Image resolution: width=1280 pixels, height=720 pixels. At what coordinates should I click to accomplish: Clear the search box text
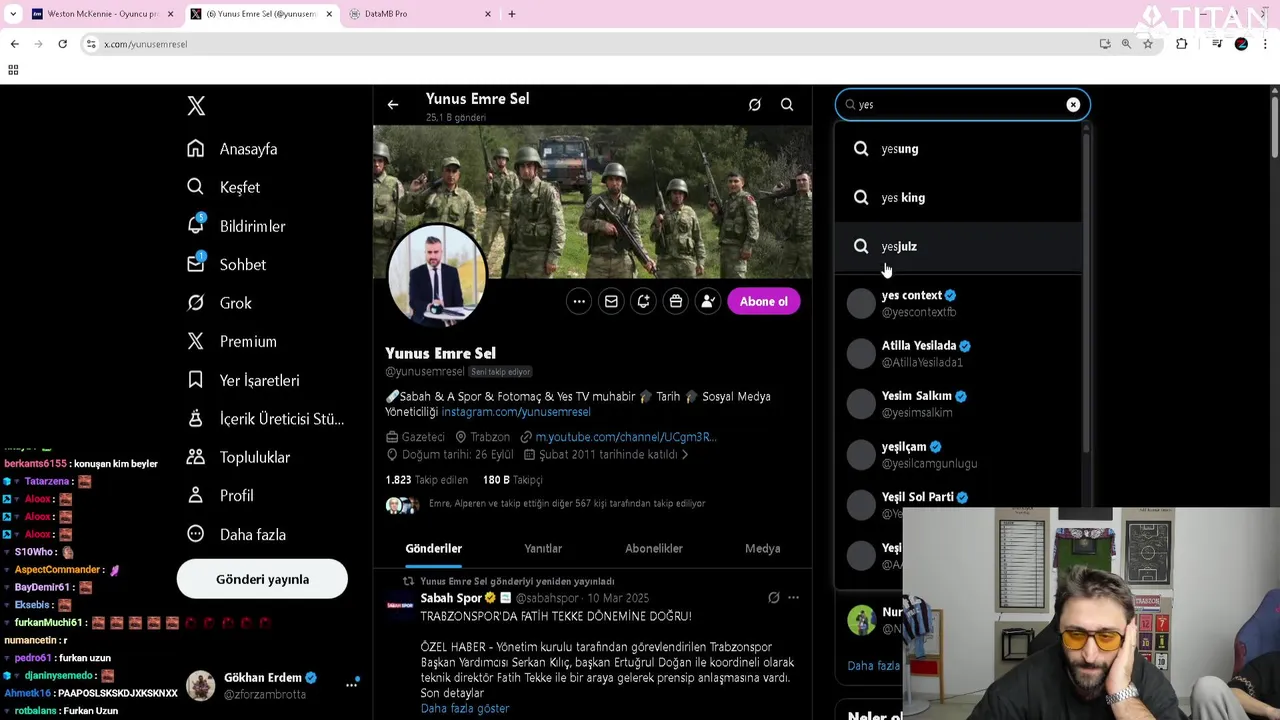[1073, 104]
